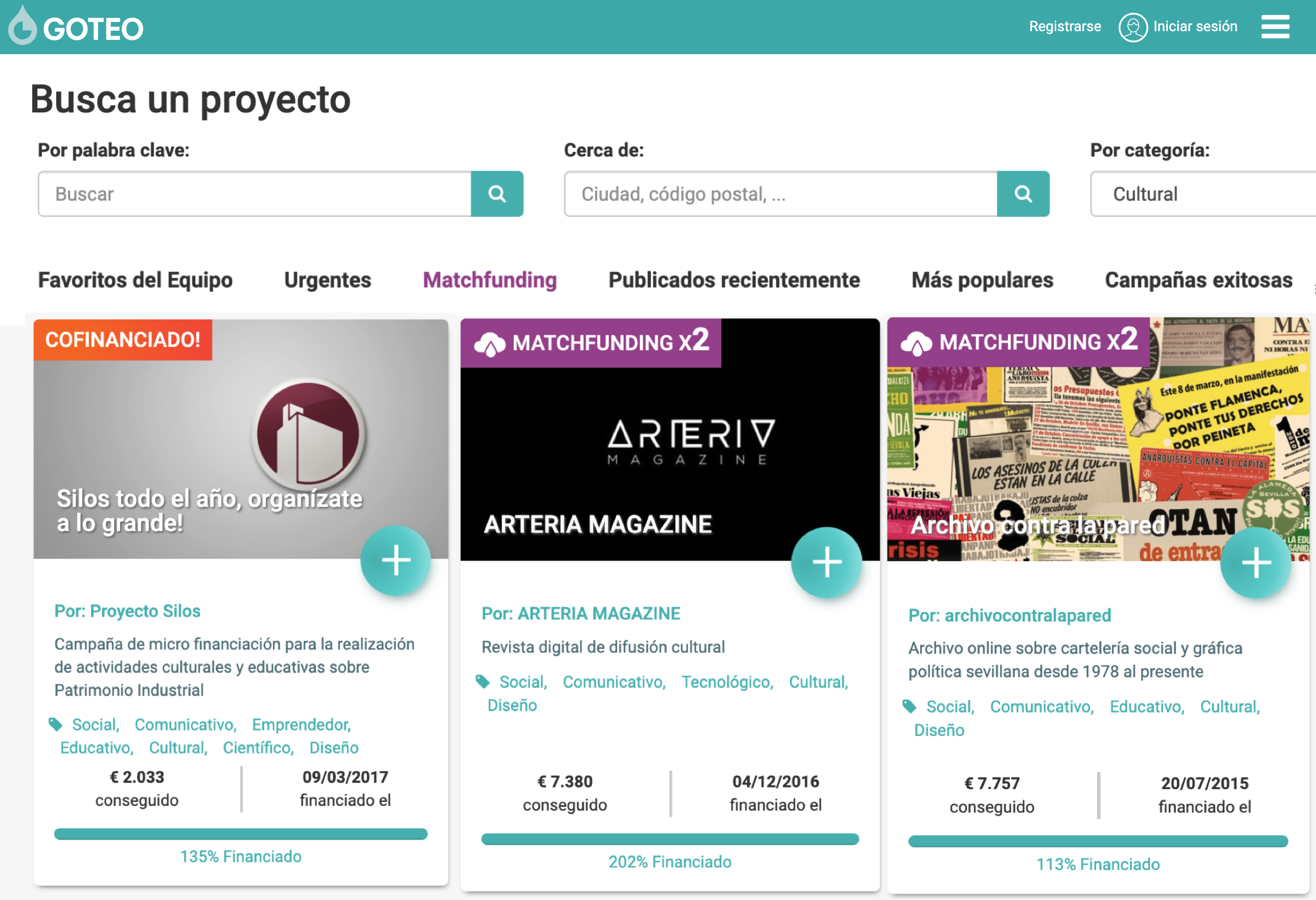This screenshot has height=900, width=1316.
Task: Click the location search magnifier button
Action: click(x=1023, y=194)
